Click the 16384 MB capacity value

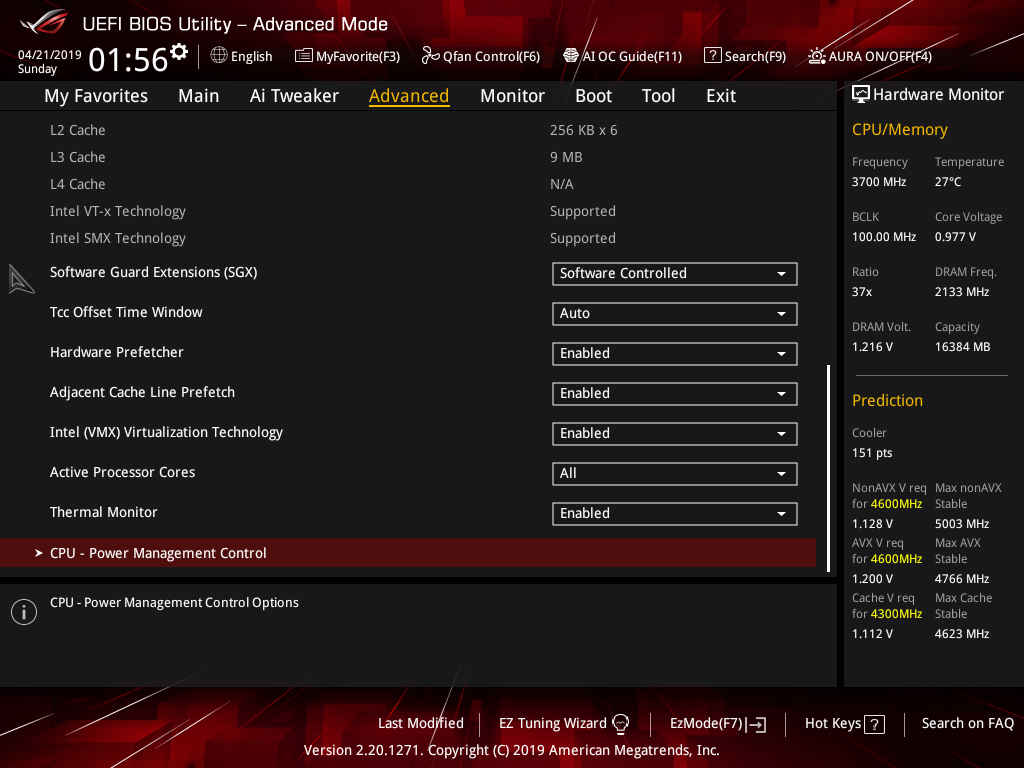tap(962, 347)
